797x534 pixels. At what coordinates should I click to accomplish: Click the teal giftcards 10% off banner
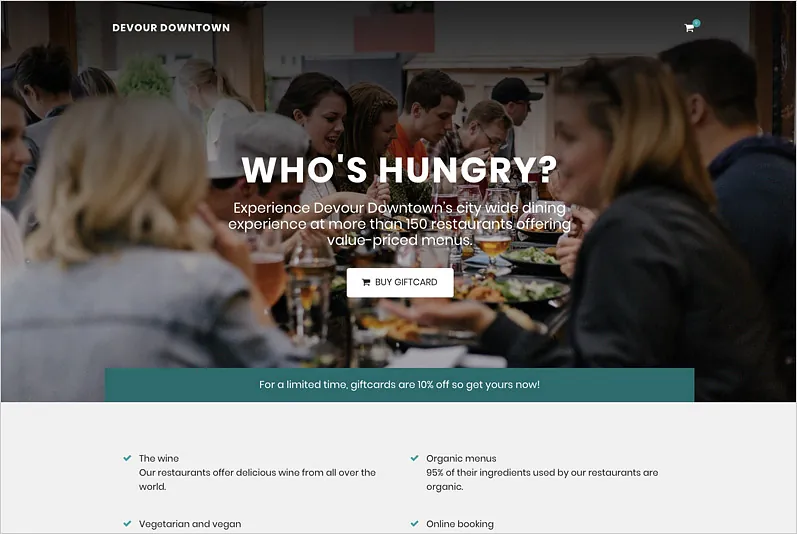click(400, 385)
